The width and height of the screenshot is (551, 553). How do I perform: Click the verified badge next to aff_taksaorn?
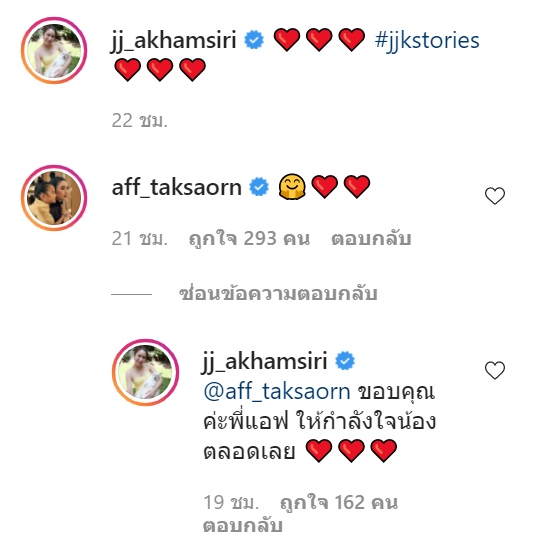pyautogui.click(x=259, y=187)
